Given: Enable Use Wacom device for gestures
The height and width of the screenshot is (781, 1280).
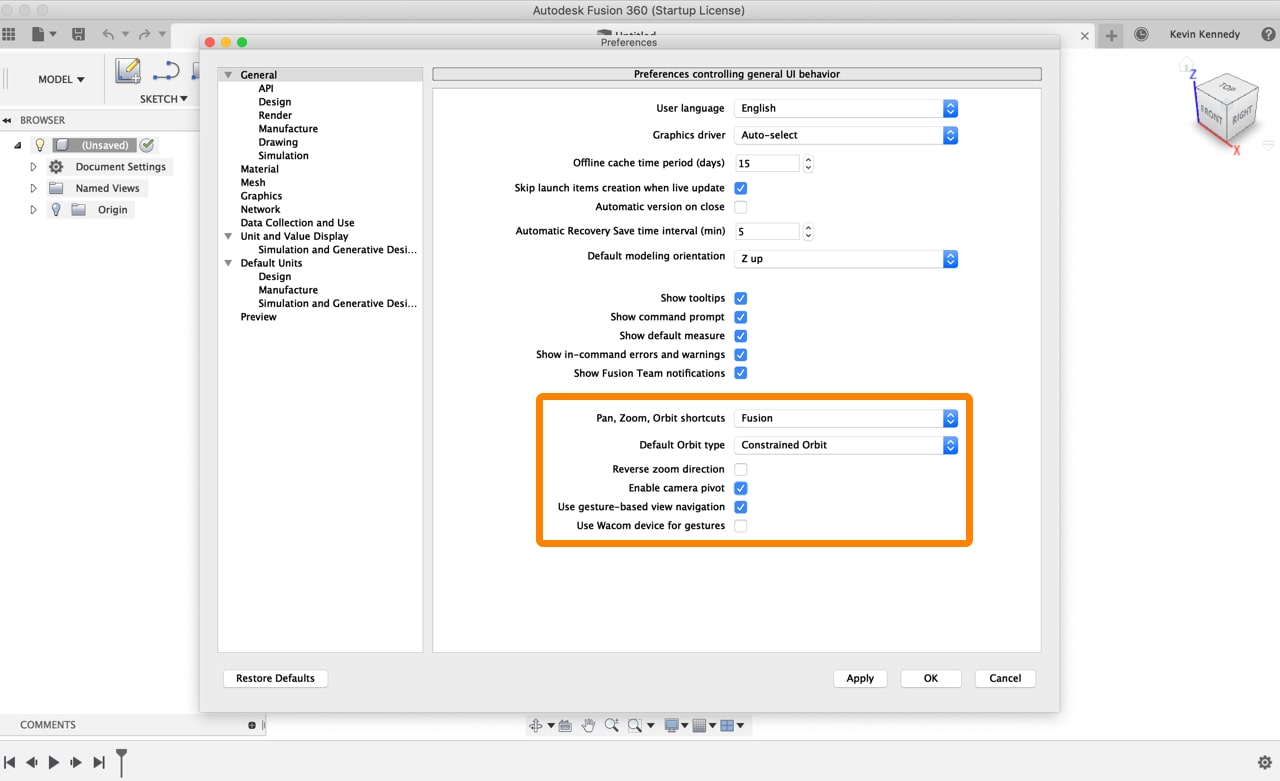Looking at the screenshot, I should tap(741, 526).
